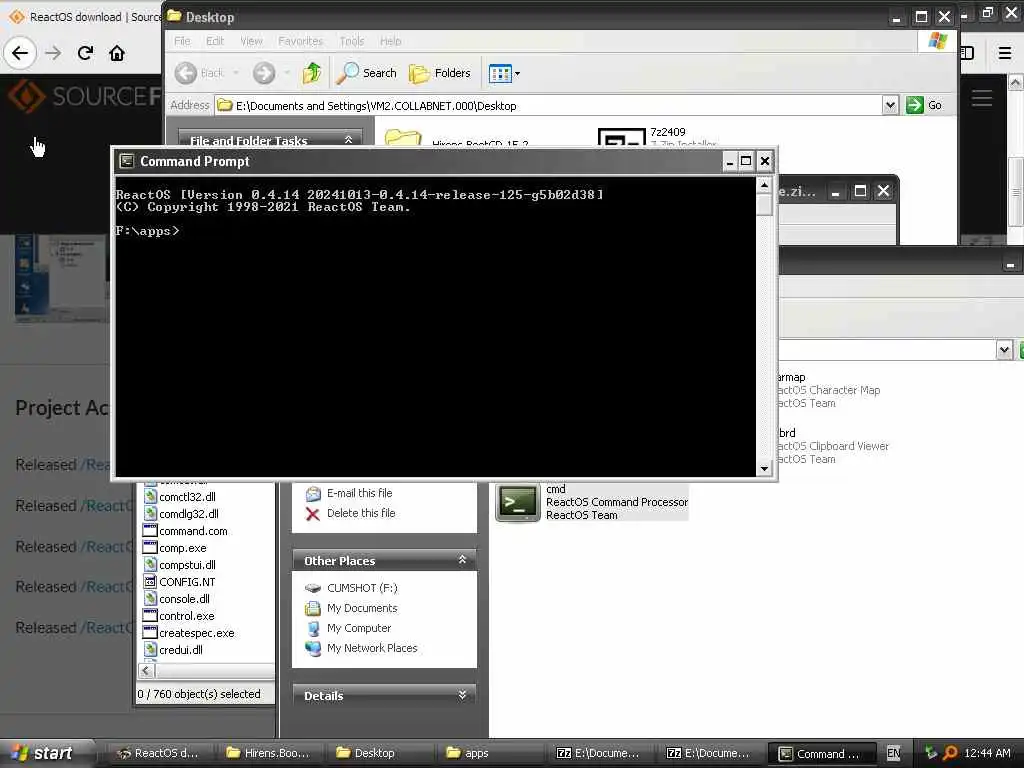Click the EN language indicator in tray
This screenshot has height=768, width=1024.
click(x=893, y=753)
